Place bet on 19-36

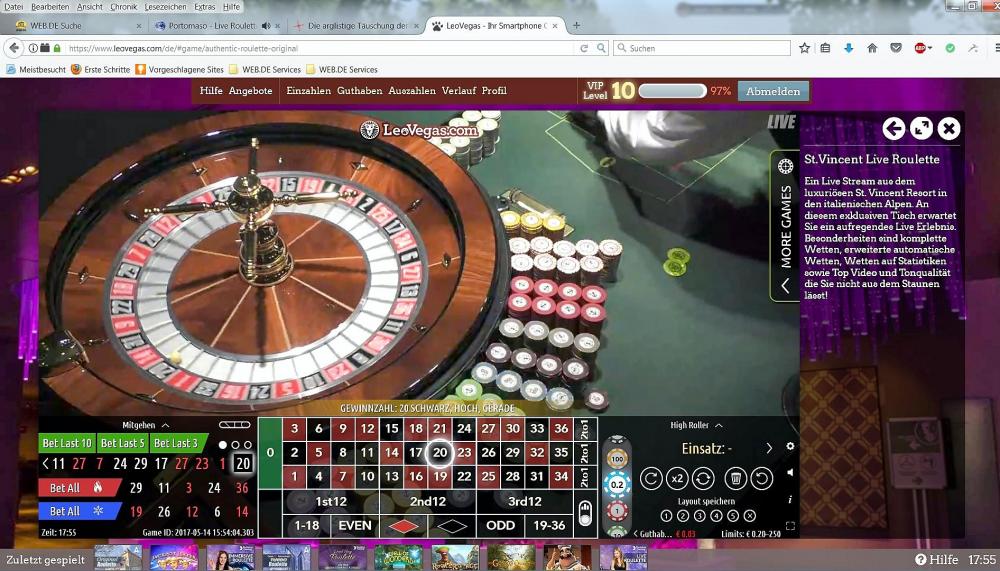549,526
